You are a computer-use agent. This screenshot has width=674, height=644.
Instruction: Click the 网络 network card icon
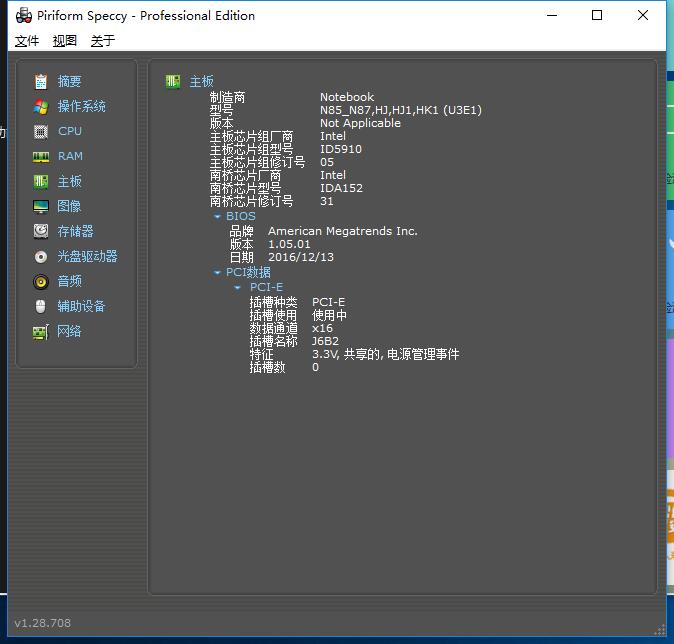tap(41, 332)
